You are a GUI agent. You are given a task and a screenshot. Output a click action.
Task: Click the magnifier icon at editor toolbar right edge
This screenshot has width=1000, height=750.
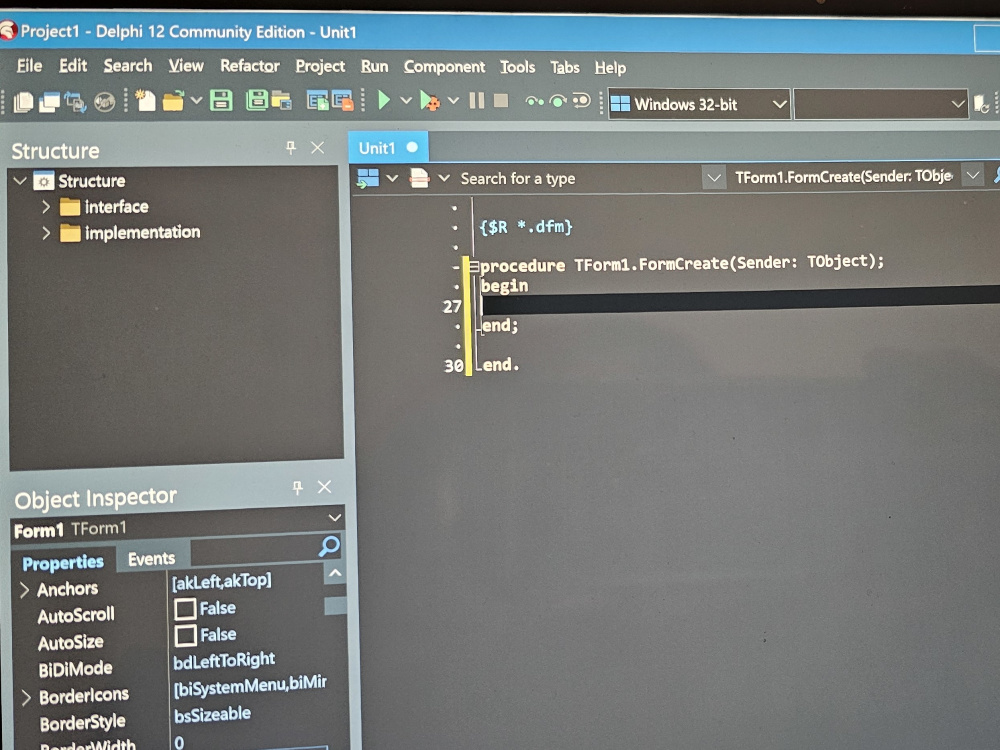tap(996, 175)
